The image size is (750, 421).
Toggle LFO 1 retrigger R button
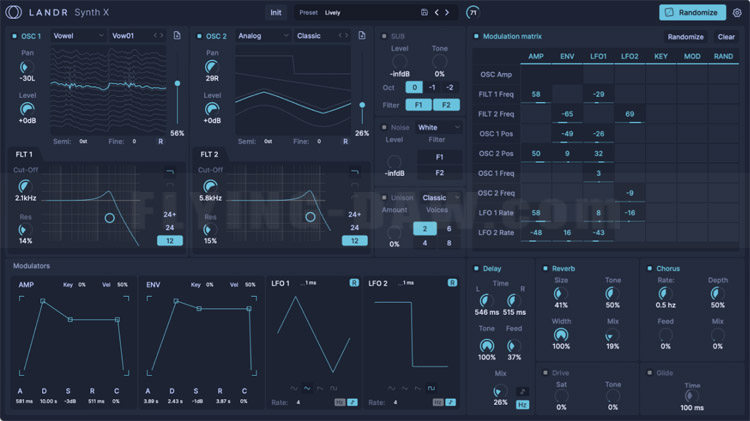tap(354, 283)
